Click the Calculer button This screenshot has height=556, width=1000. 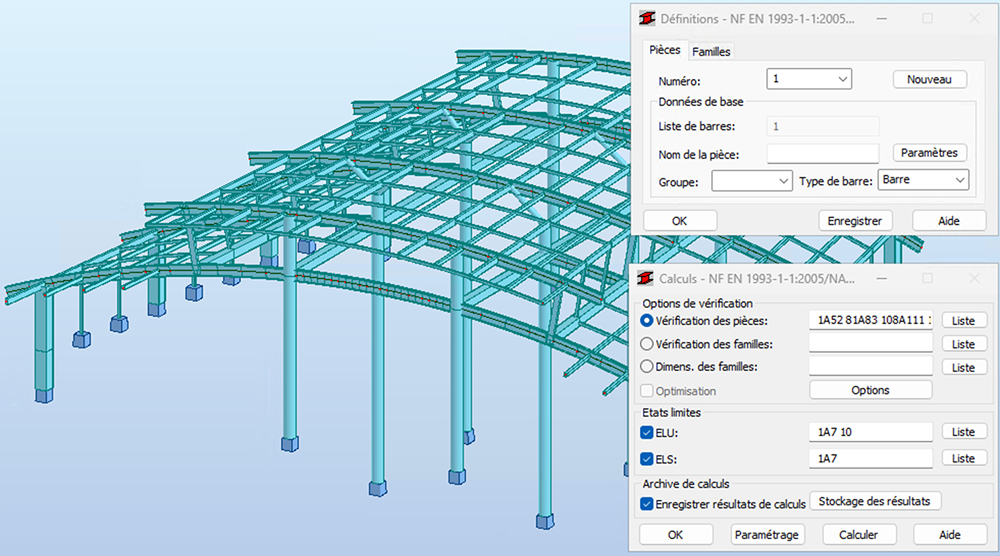pos(858,534)
